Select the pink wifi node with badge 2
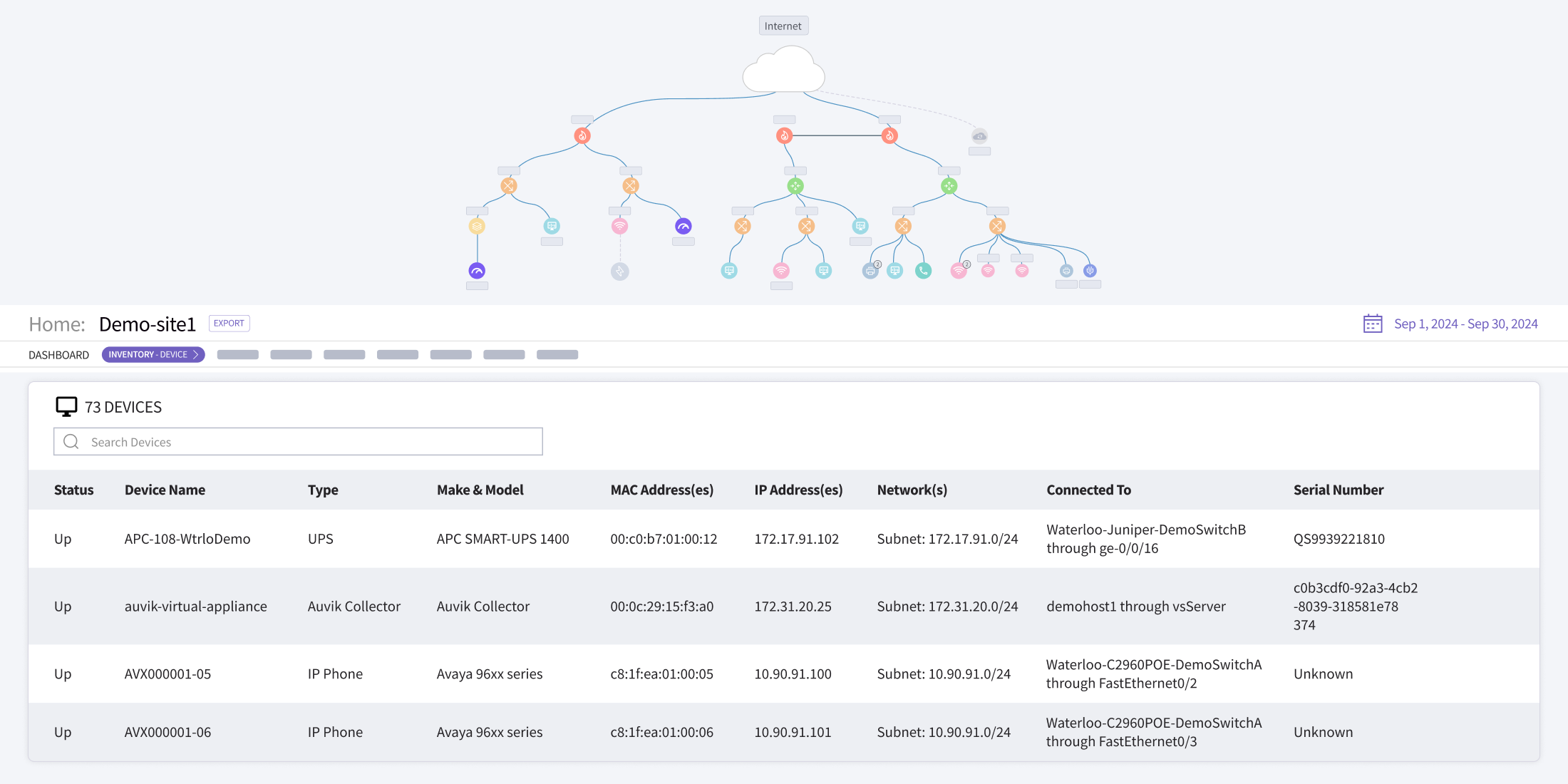 click(959, 271)
